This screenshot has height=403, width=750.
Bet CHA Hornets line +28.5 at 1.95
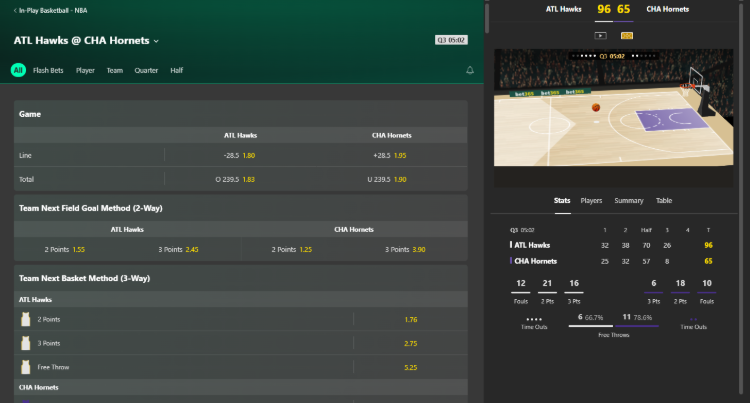tap(390, 155)
